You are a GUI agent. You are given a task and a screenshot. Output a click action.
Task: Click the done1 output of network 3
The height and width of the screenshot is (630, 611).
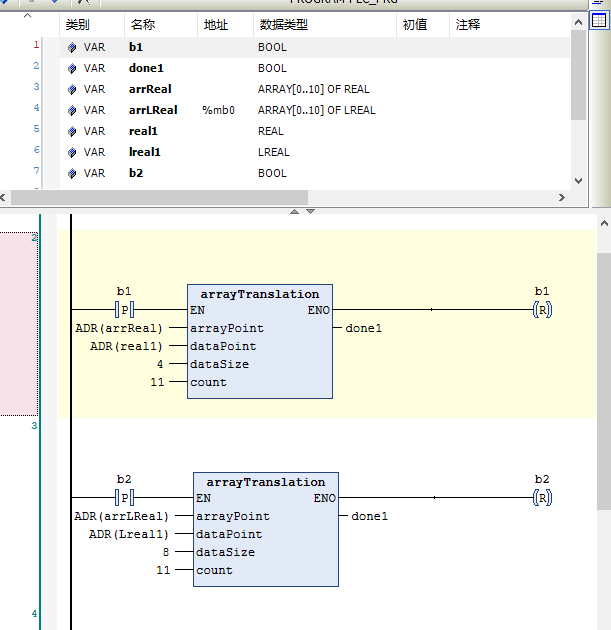370,516
